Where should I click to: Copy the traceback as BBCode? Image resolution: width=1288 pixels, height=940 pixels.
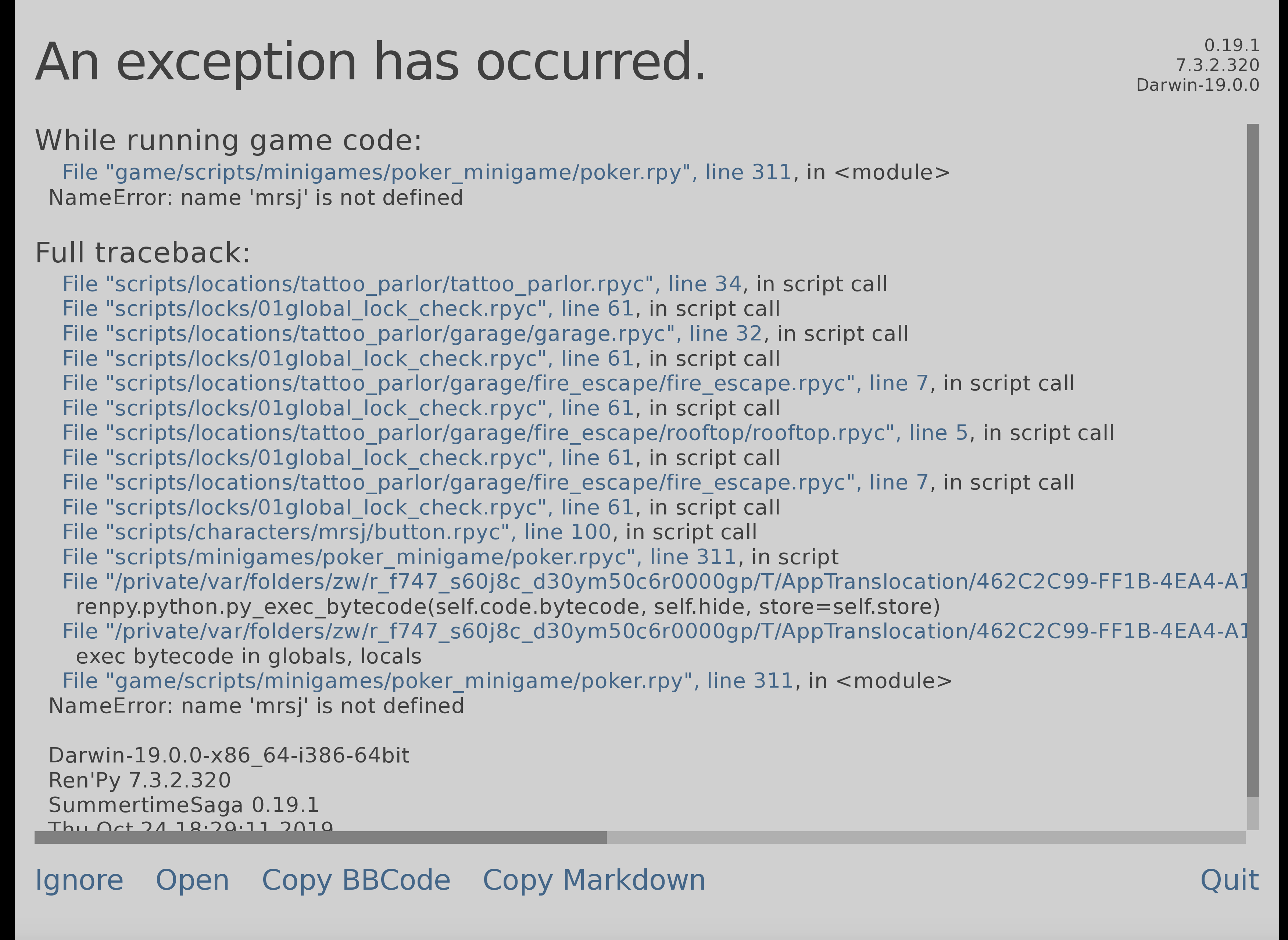(356, 880)
